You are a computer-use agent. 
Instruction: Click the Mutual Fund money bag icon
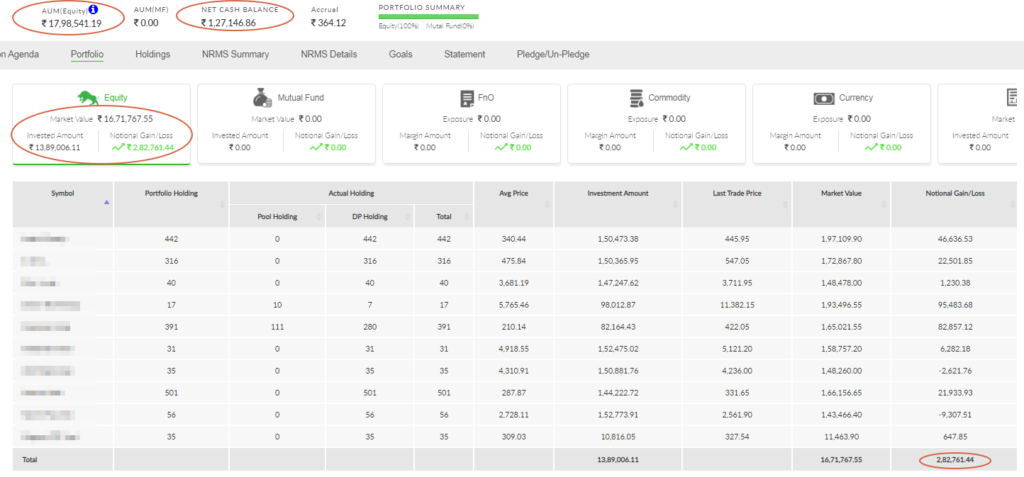click(263, 98)
